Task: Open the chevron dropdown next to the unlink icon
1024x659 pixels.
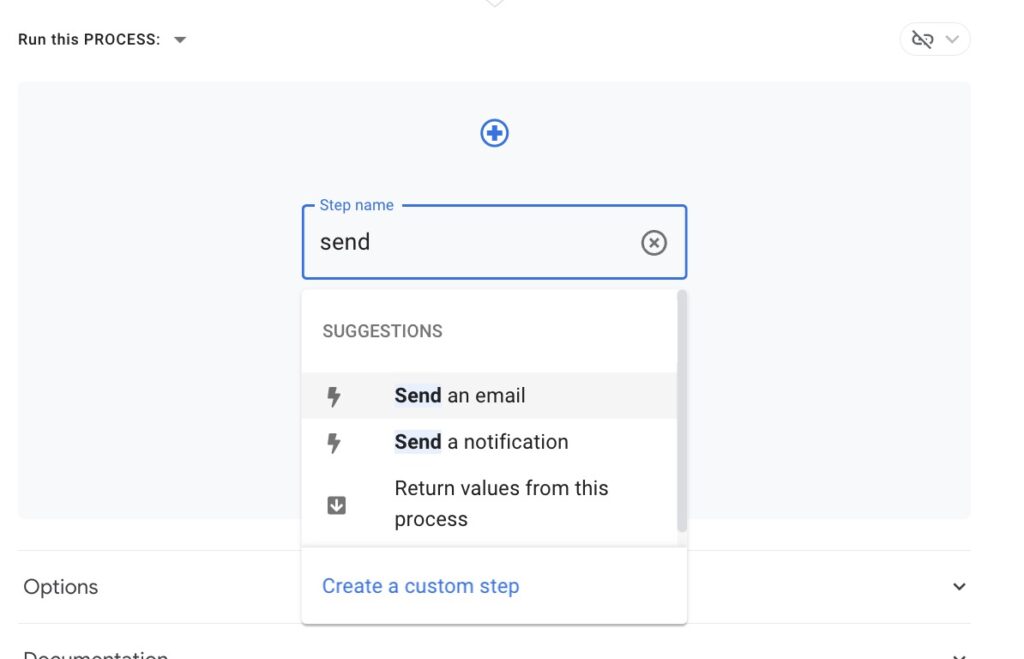Action: 952,39
